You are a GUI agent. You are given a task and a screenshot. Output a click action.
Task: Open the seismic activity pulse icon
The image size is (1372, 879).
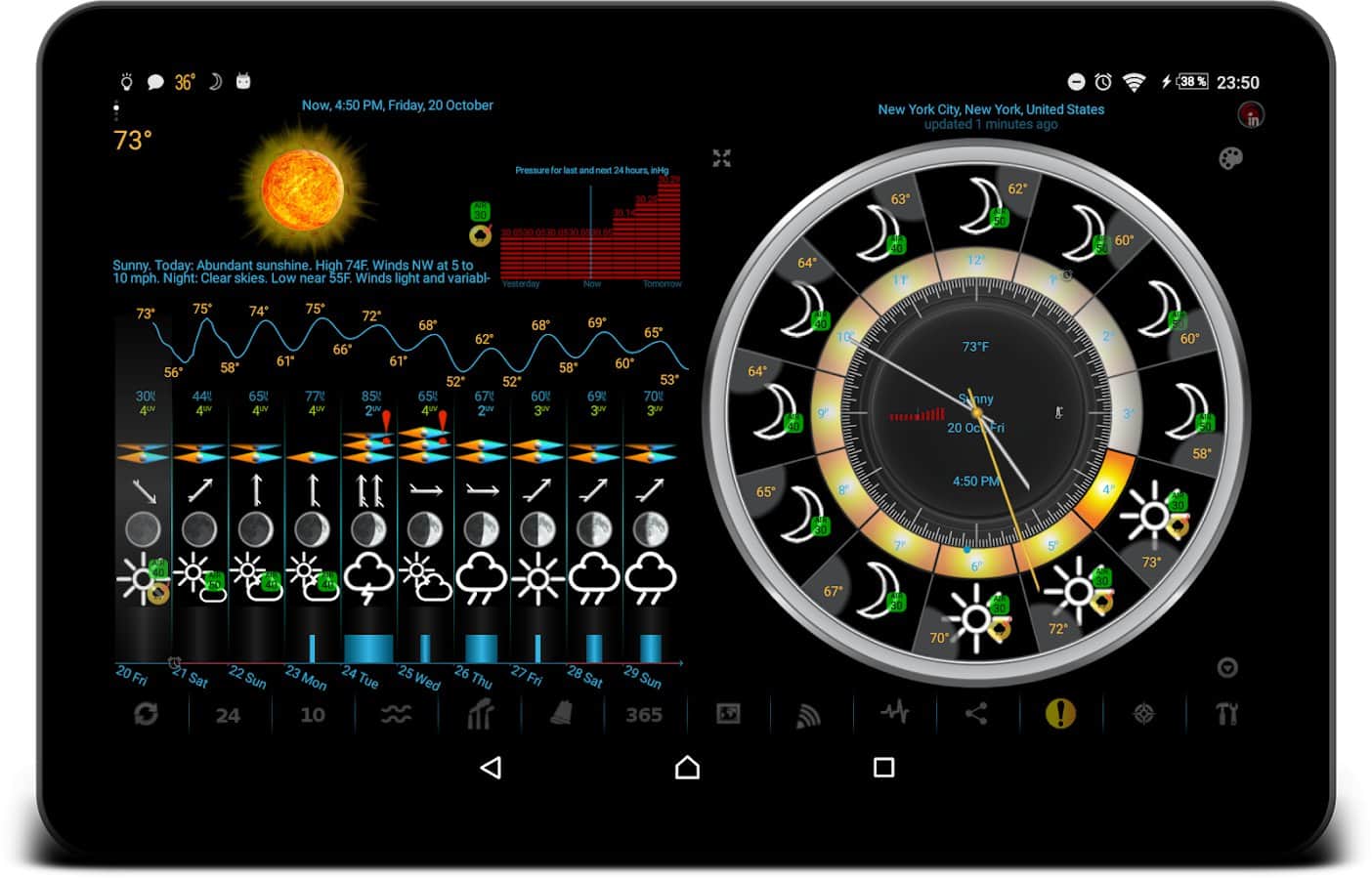coord(893,714)
